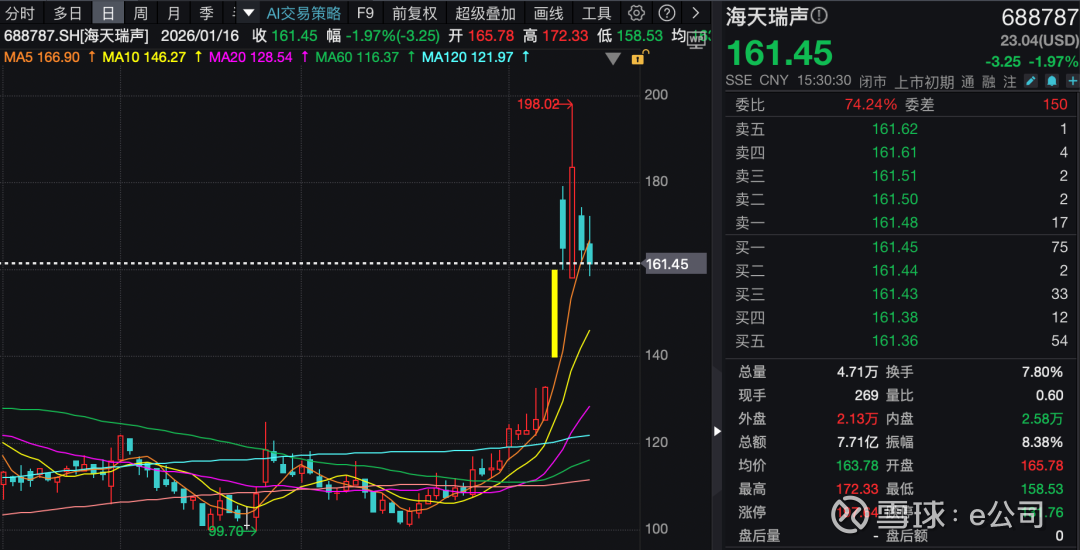Click the 上市初期 tag

924,82
